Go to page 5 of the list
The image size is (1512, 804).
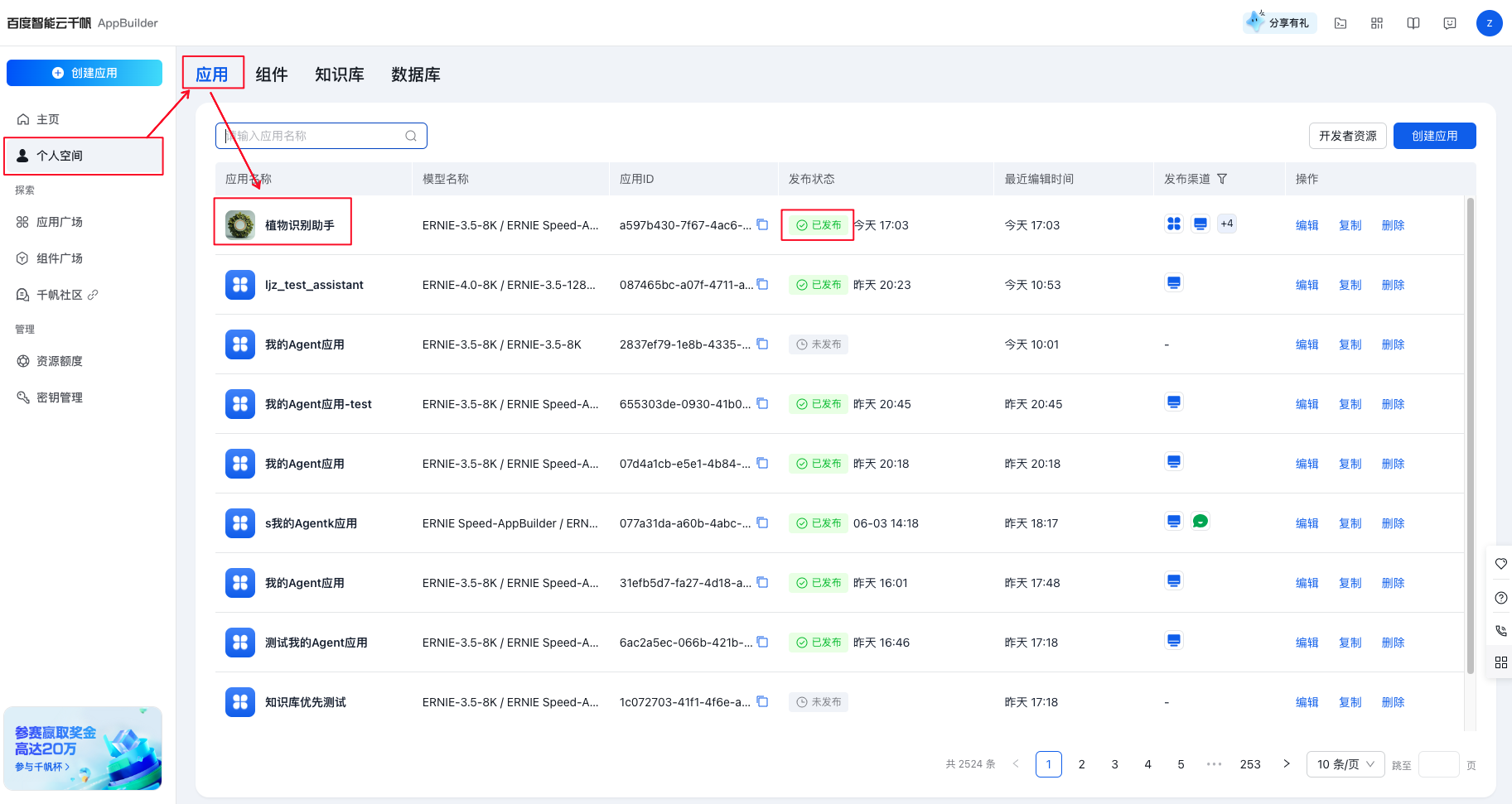click(1181, 764)
